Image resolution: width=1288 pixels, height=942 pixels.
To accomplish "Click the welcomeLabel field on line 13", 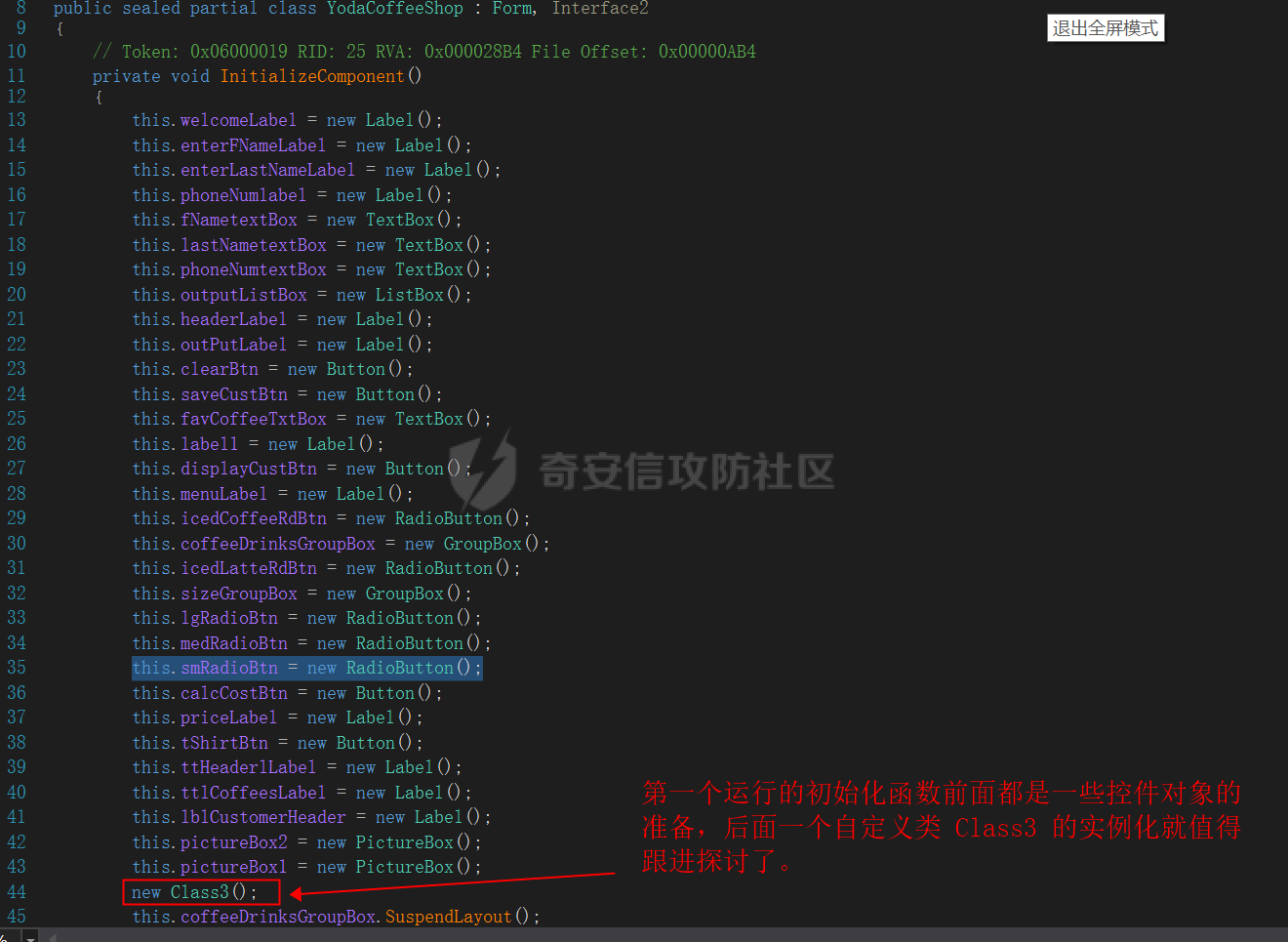I will click(x=239, y=120).
